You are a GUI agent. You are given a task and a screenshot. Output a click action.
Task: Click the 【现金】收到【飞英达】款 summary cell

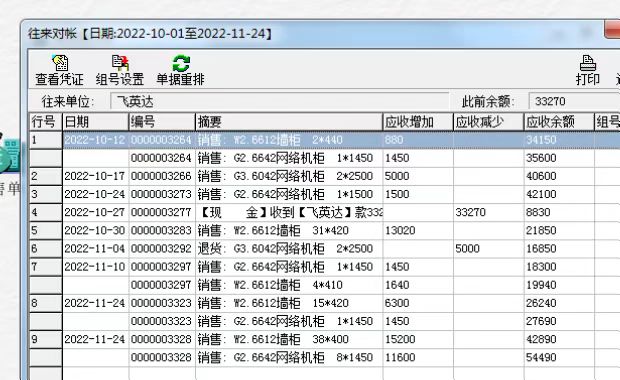click(x=290, y=212)
